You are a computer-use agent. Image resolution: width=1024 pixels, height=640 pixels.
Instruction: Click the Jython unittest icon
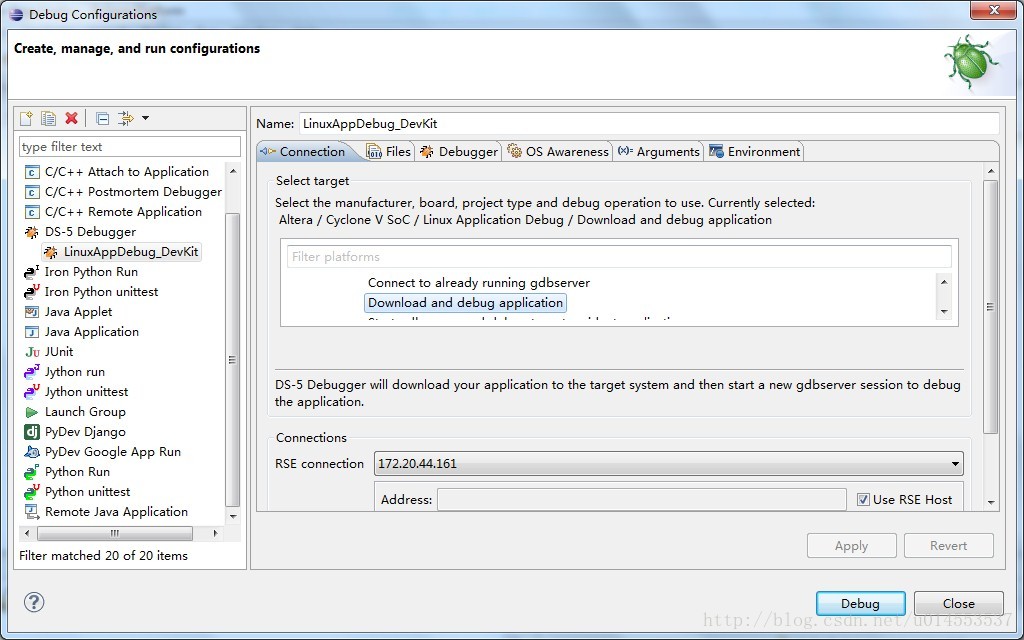[x=31, y=392]
